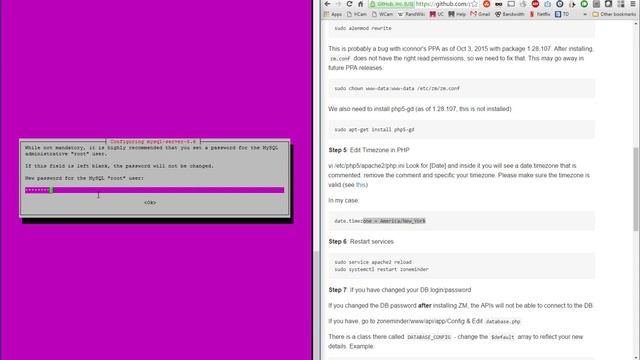This screenshot has width=640, height=360.
Task: Click the green GitHub, Inc. security badge
Action: 391,4
